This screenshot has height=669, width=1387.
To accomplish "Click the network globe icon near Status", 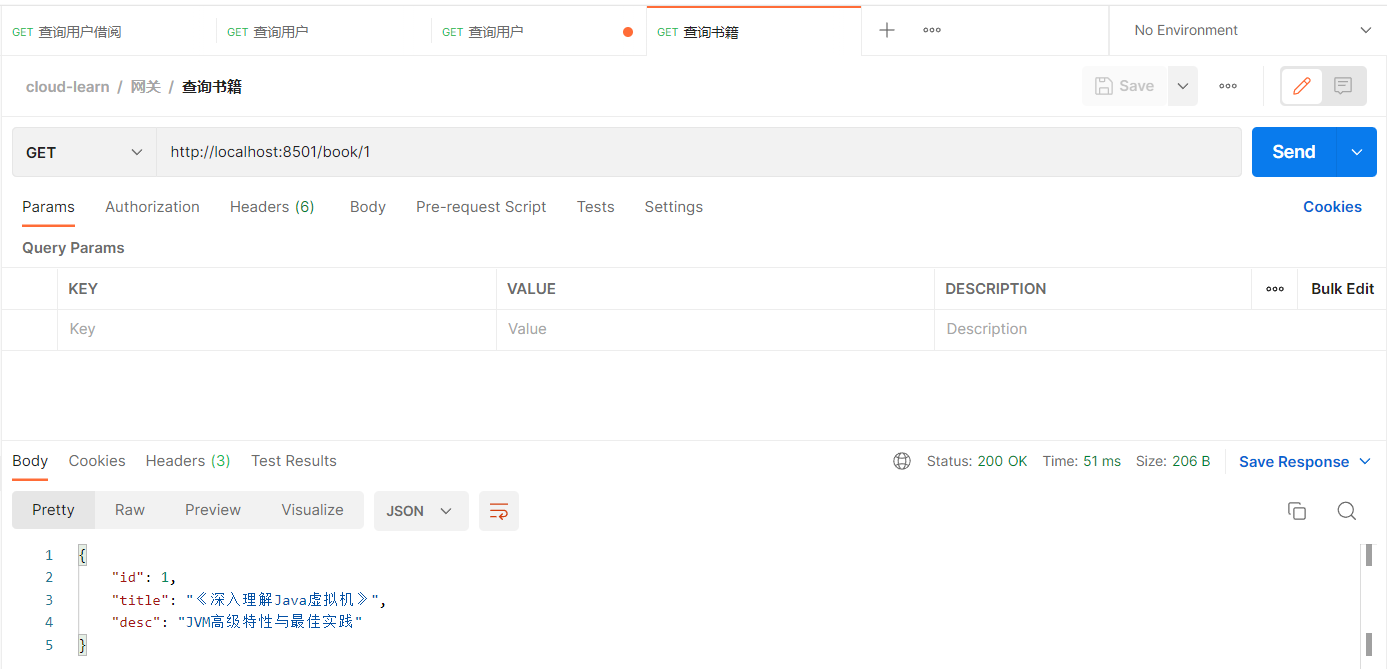I will click(x=902, y=461).
